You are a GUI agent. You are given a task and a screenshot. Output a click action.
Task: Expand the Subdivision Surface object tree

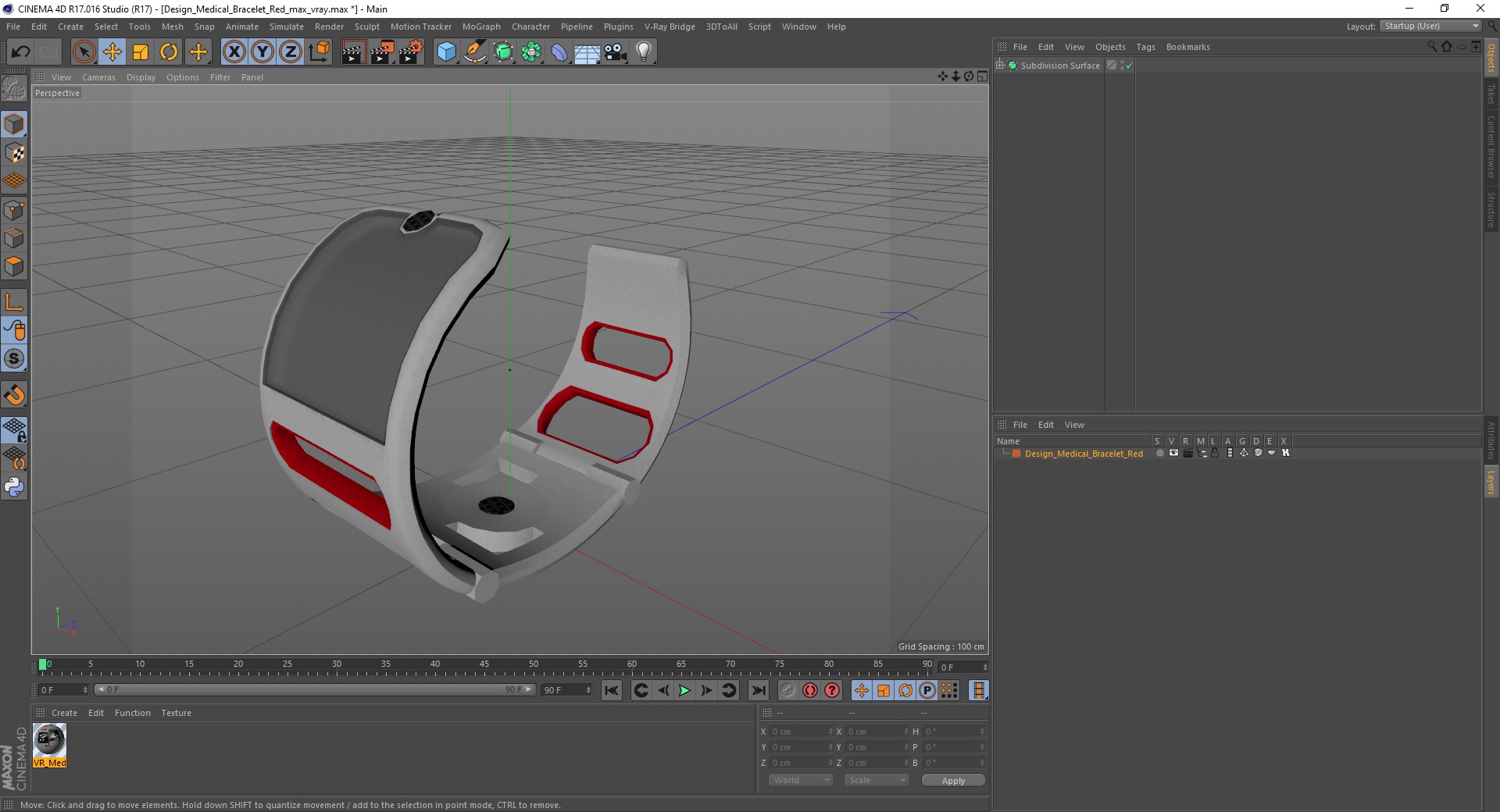tap(999, 66)
